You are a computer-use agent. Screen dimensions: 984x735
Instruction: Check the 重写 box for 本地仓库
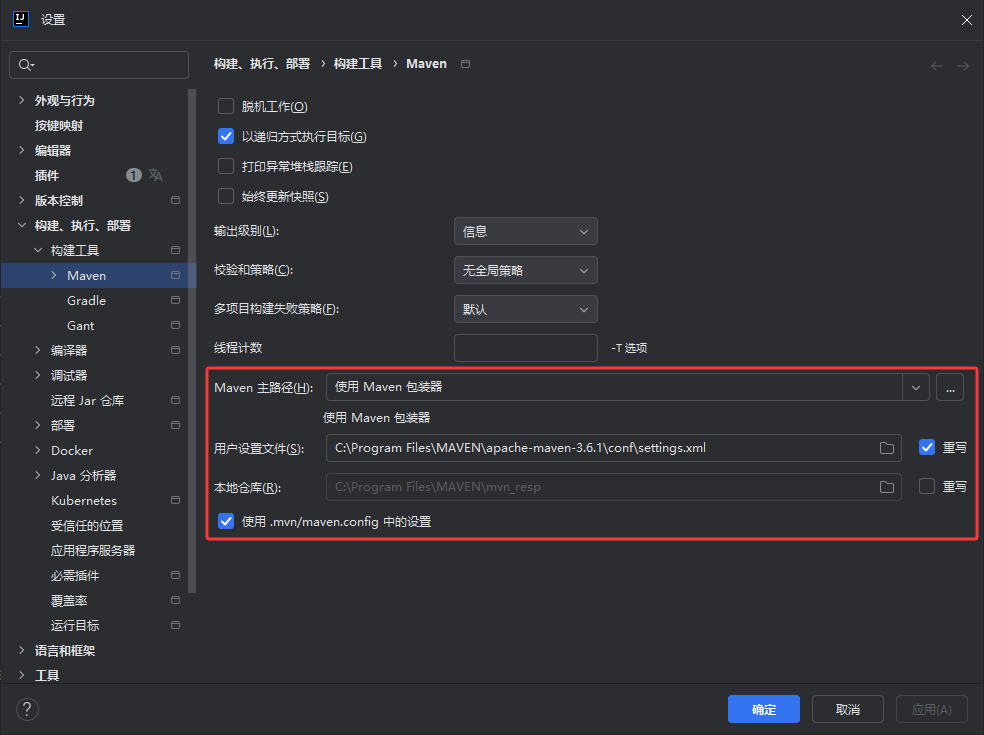[927, 487]
